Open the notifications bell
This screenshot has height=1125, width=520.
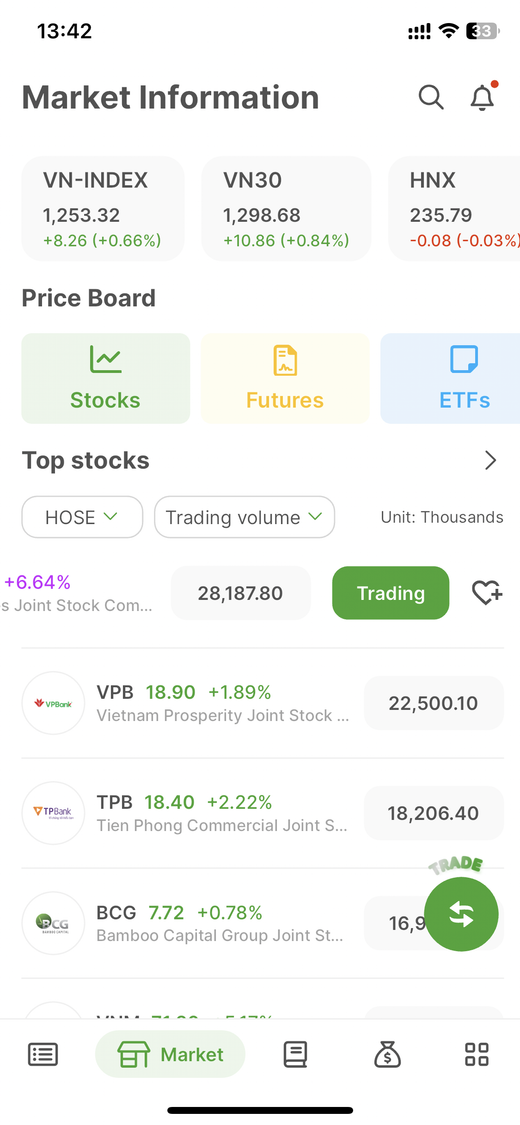[483, 96]
